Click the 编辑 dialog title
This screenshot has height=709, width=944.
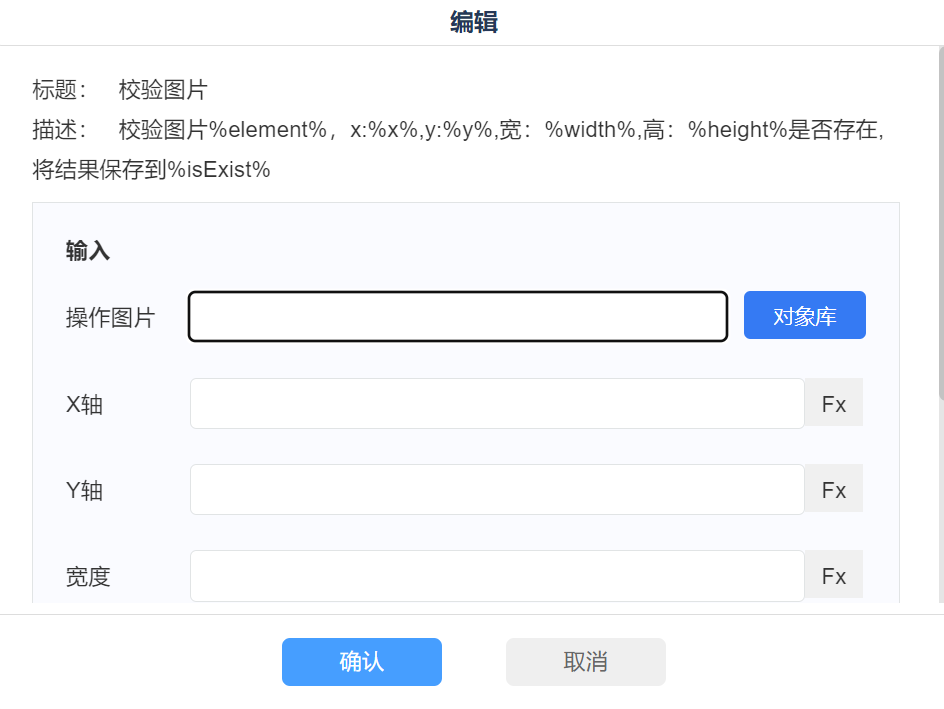pyautogui.click(x=473, y=22)
